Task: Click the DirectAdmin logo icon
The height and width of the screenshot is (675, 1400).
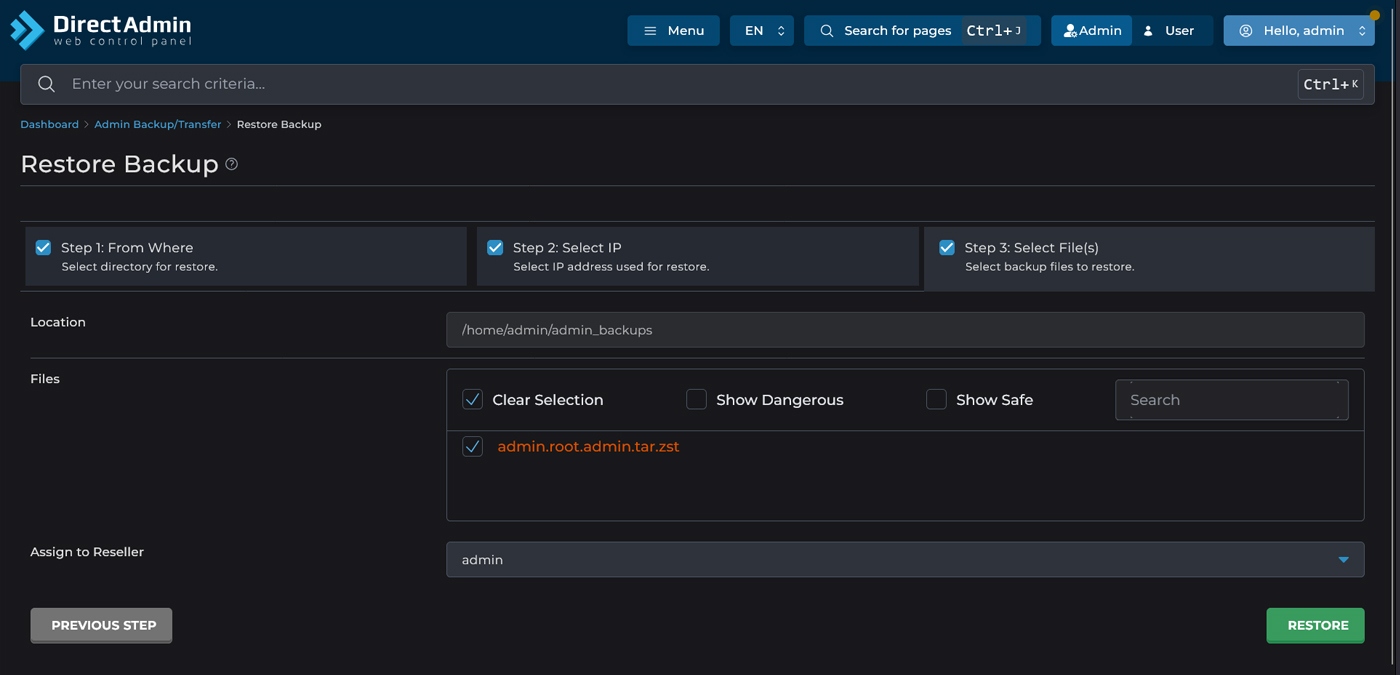Action: (x=27, y=30)
